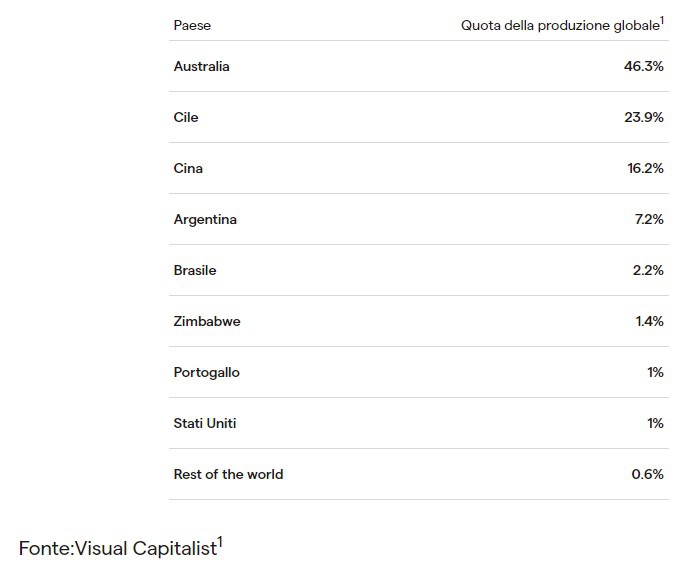The image size is (700, 579).
Task: Click the 0.6% value
Action: pos(647,474)
